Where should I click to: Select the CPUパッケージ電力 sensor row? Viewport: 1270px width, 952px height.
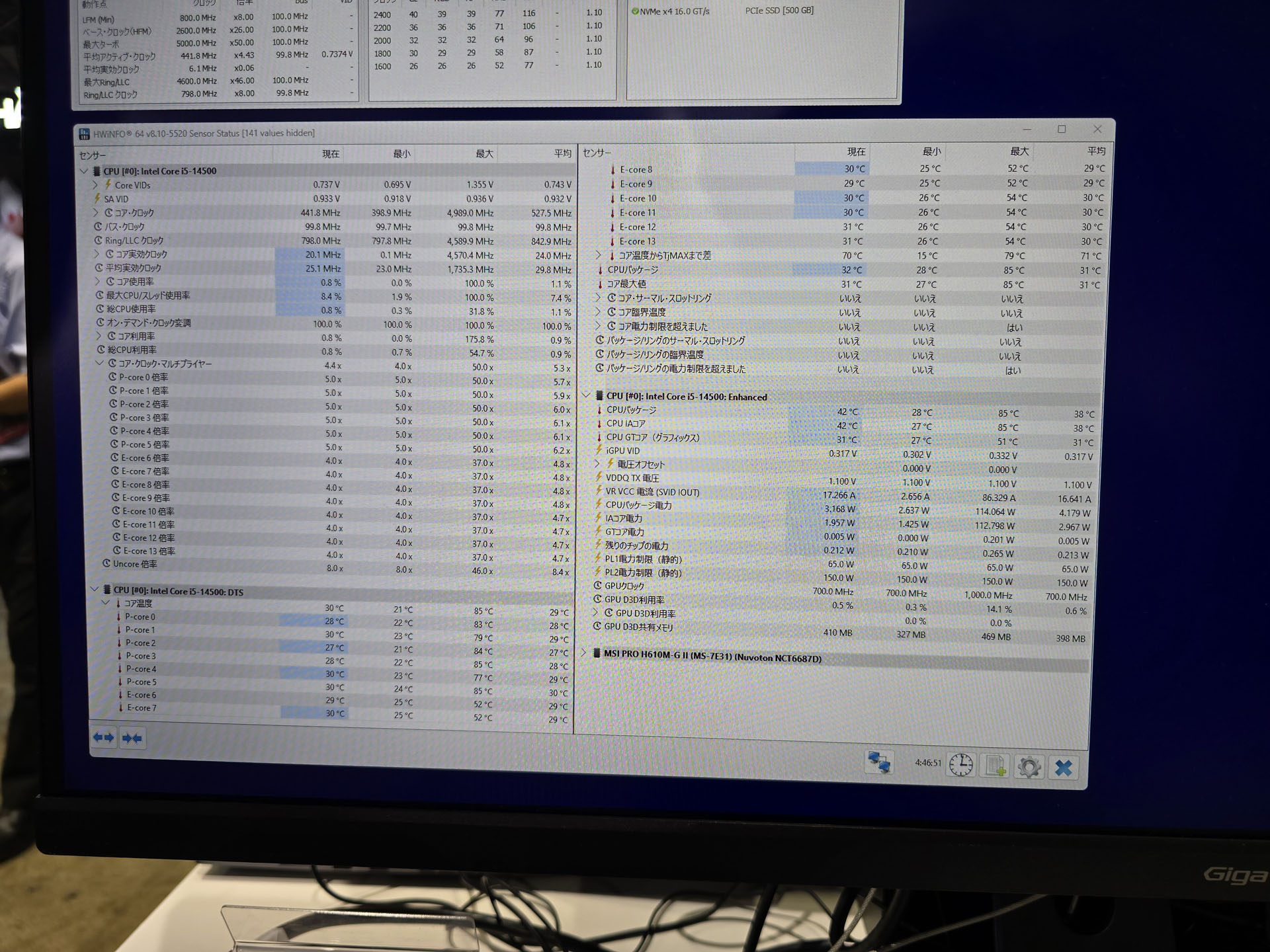click(639, 505)
